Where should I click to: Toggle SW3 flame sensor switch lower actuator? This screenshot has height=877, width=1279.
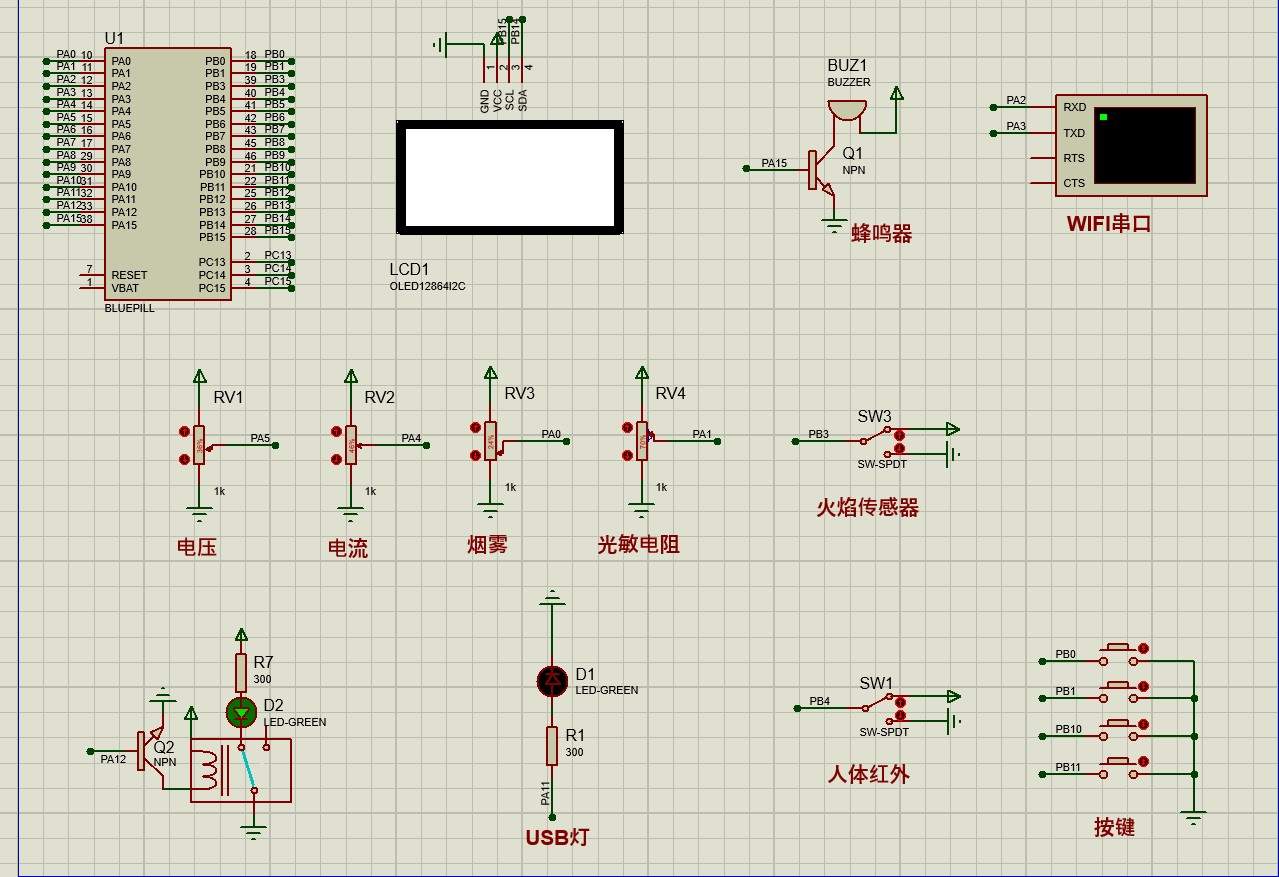(899, 448)
